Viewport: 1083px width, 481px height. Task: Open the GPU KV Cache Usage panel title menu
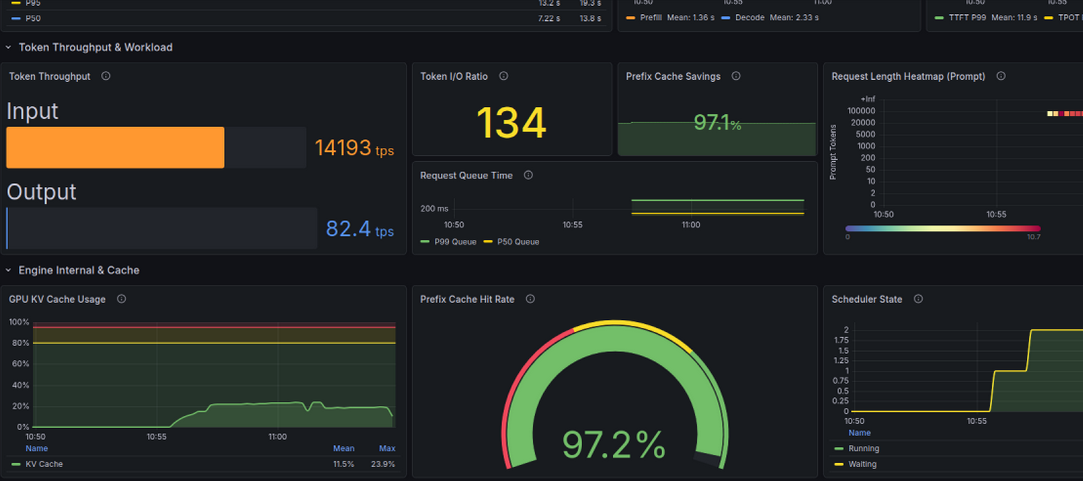click(x=57, y=299)
